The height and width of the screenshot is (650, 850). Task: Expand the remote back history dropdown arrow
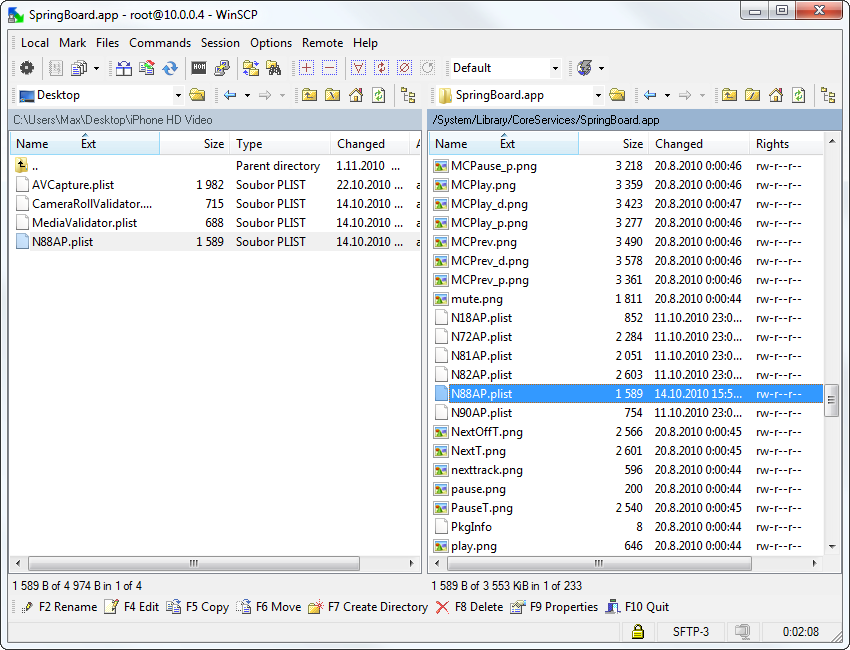pos(667,95)
